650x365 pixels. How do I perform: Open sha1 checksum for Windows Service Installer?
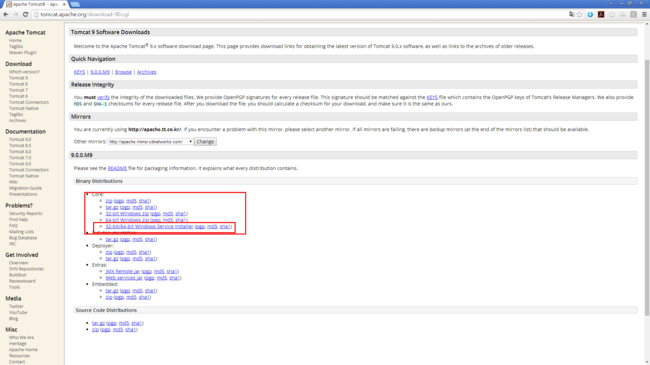(225, 226)
